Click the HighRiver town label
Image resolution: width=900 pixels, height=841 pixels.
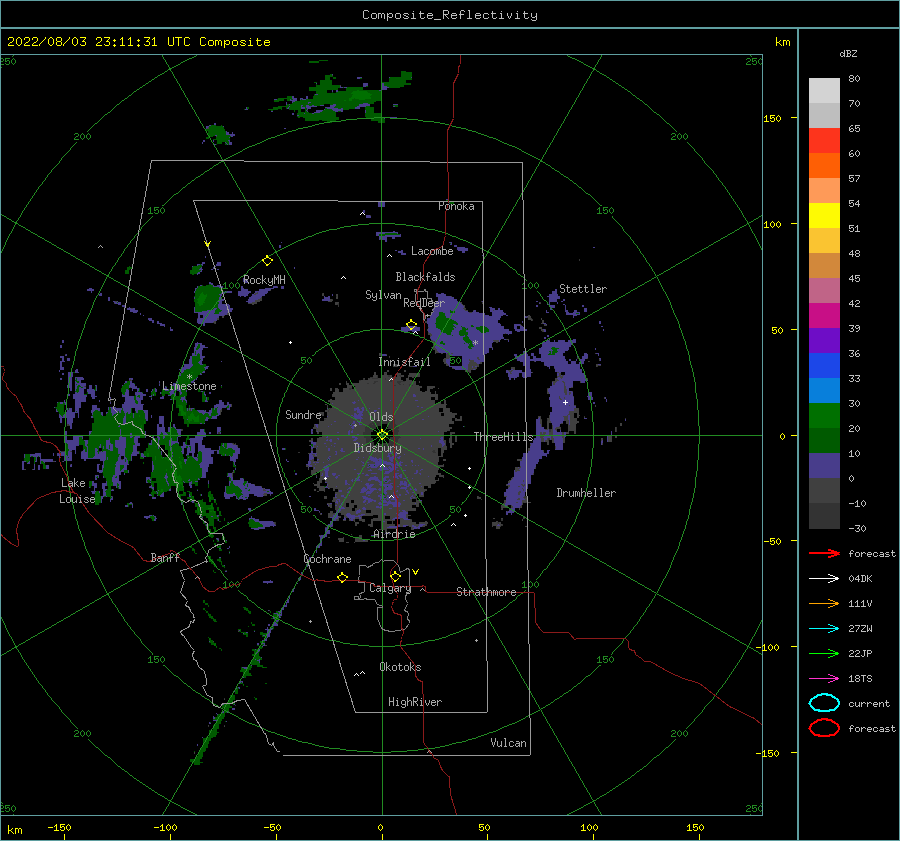click(415, 702)
